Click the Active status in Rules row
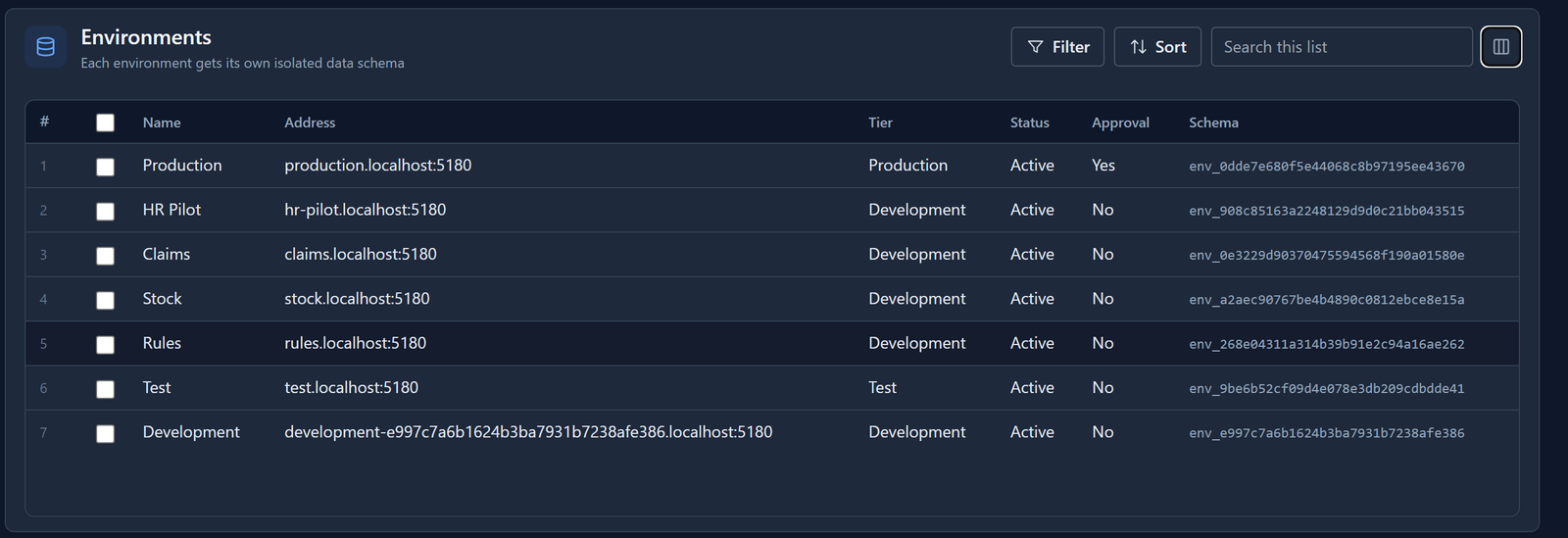 1032,343
